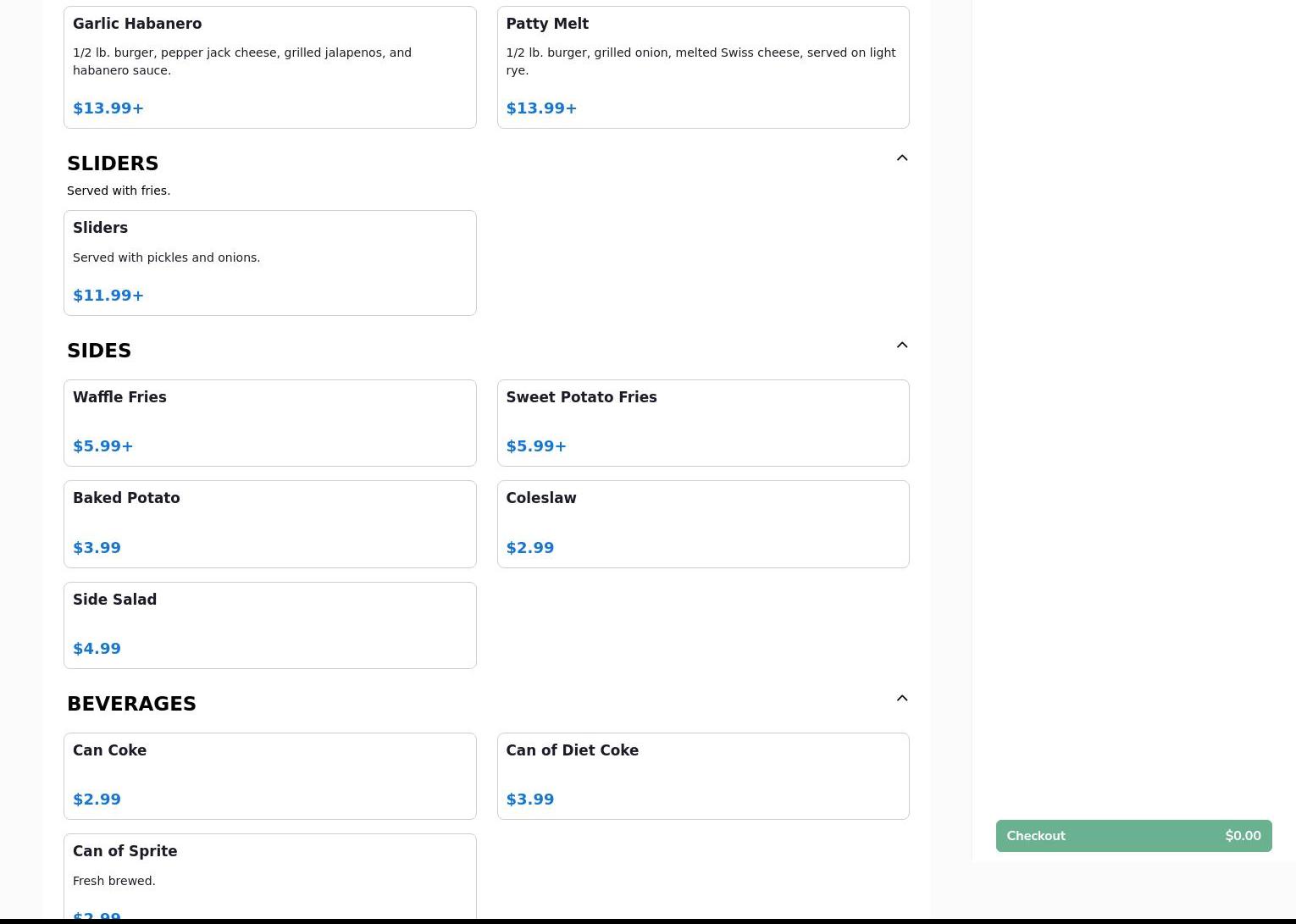Choose the Side Salad item
Image resolution: width=1296 pixels, height=924 pixels.
[x=269, y=625]
